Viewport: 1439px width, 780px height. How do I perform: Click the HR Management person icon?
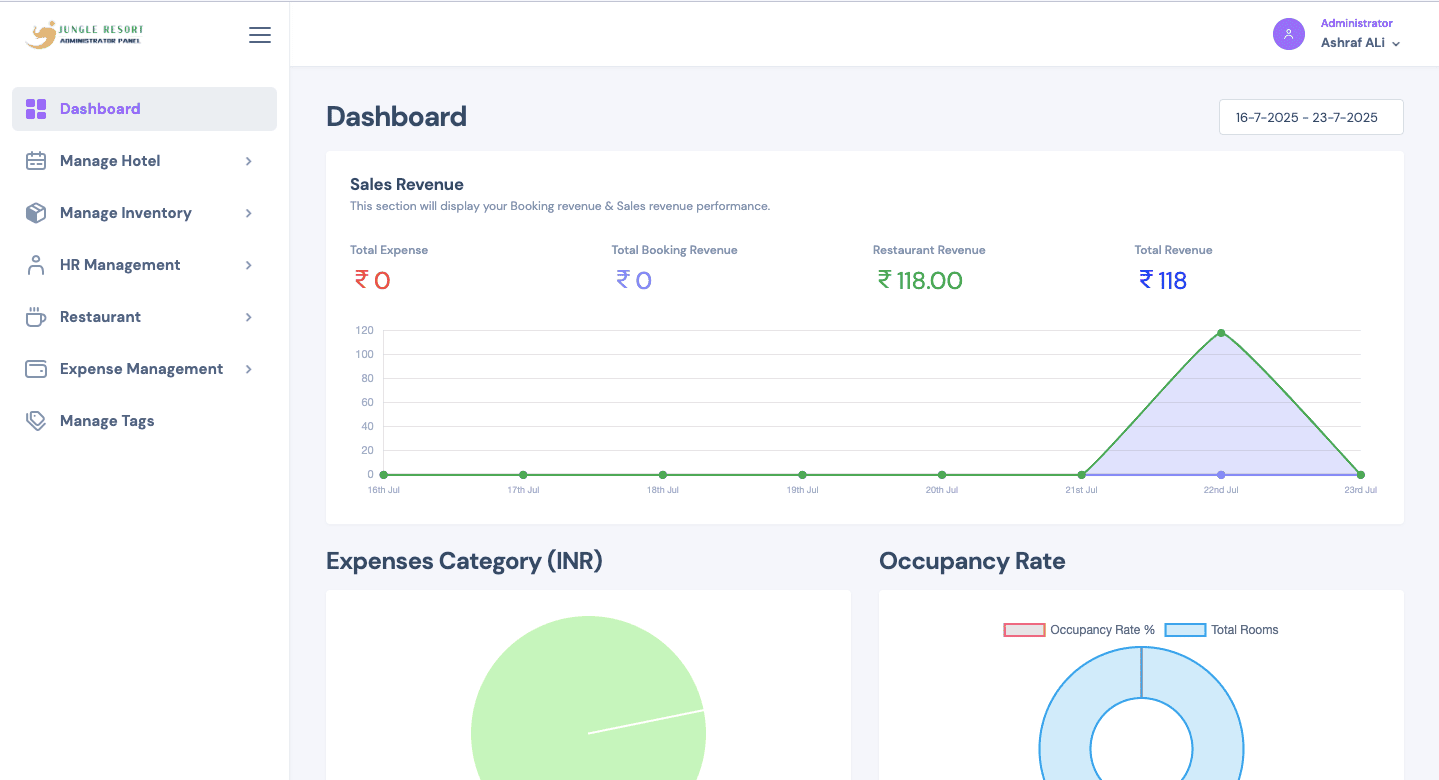pyautogui.click(x=36, y=265)
